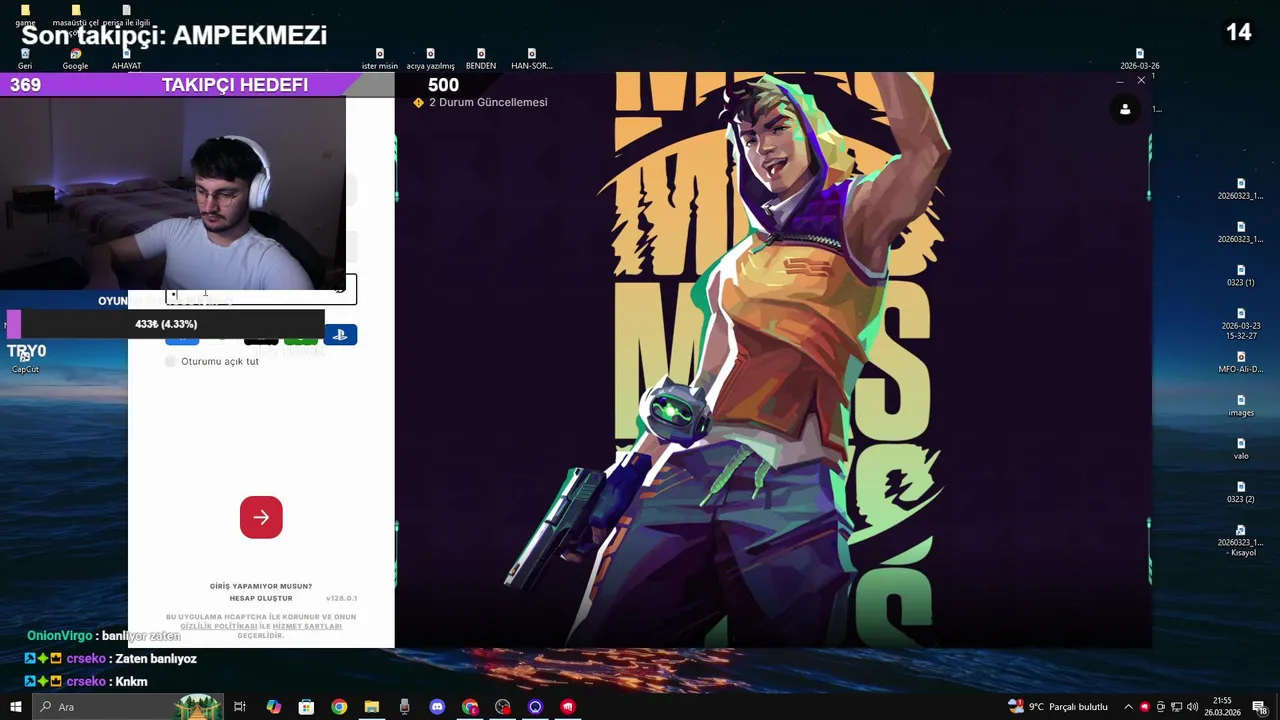Open the microphone app on taskbar
Image resolution: width=1280 pixels, height=720 pixels.
[x=404, y=707]
